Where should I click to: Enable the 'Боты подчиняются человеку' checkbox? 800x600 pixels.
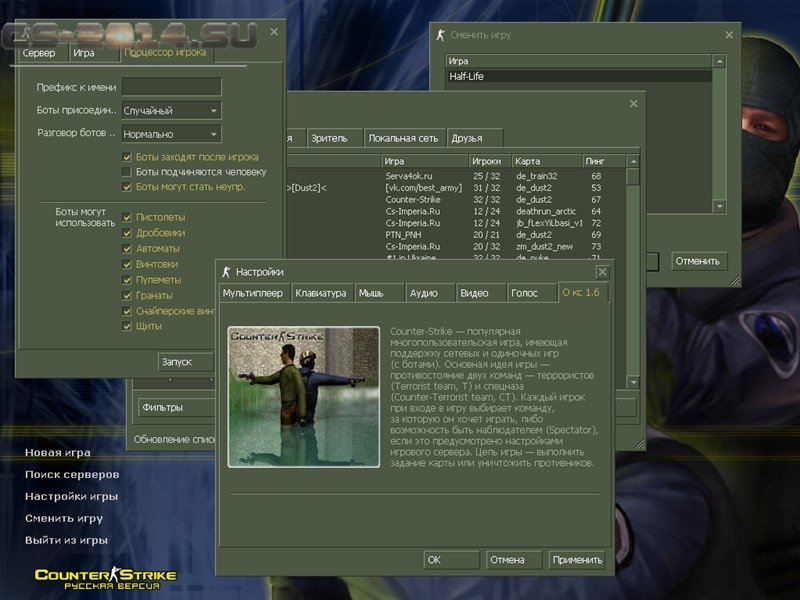(x=125, y=171)
